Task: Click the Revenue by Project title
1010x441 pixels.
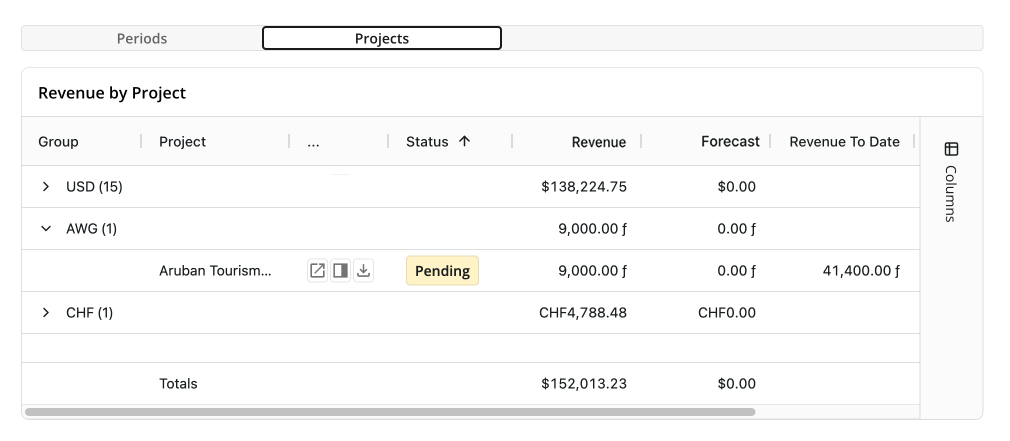Action: [x=112, y=93]
